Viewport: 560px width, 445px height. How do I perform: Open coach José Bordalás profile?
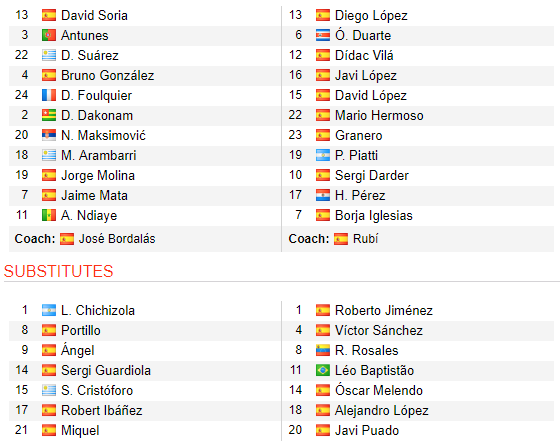(117, 239)
